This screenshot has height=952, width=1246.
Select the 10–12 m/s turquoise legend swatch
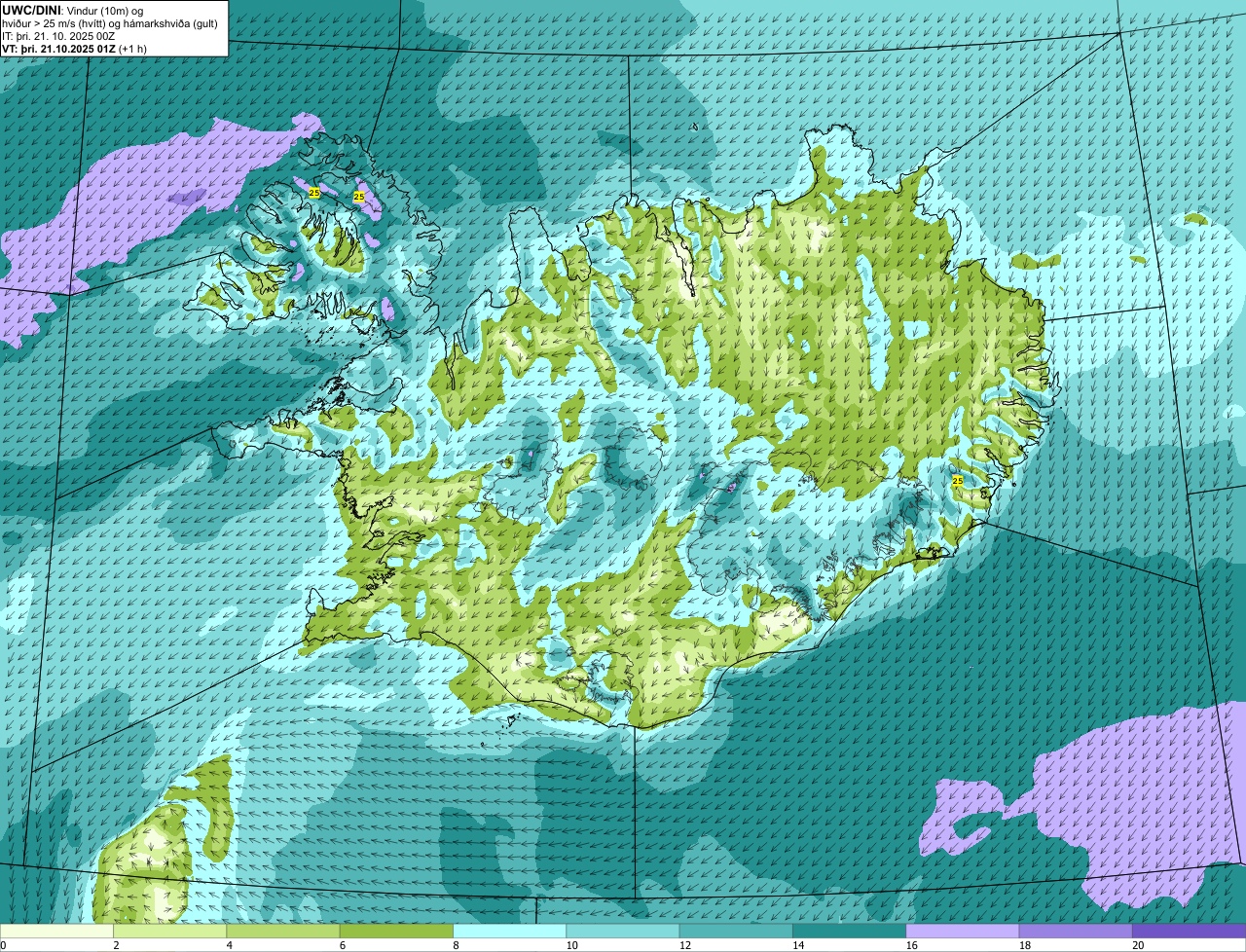[623, 931]
